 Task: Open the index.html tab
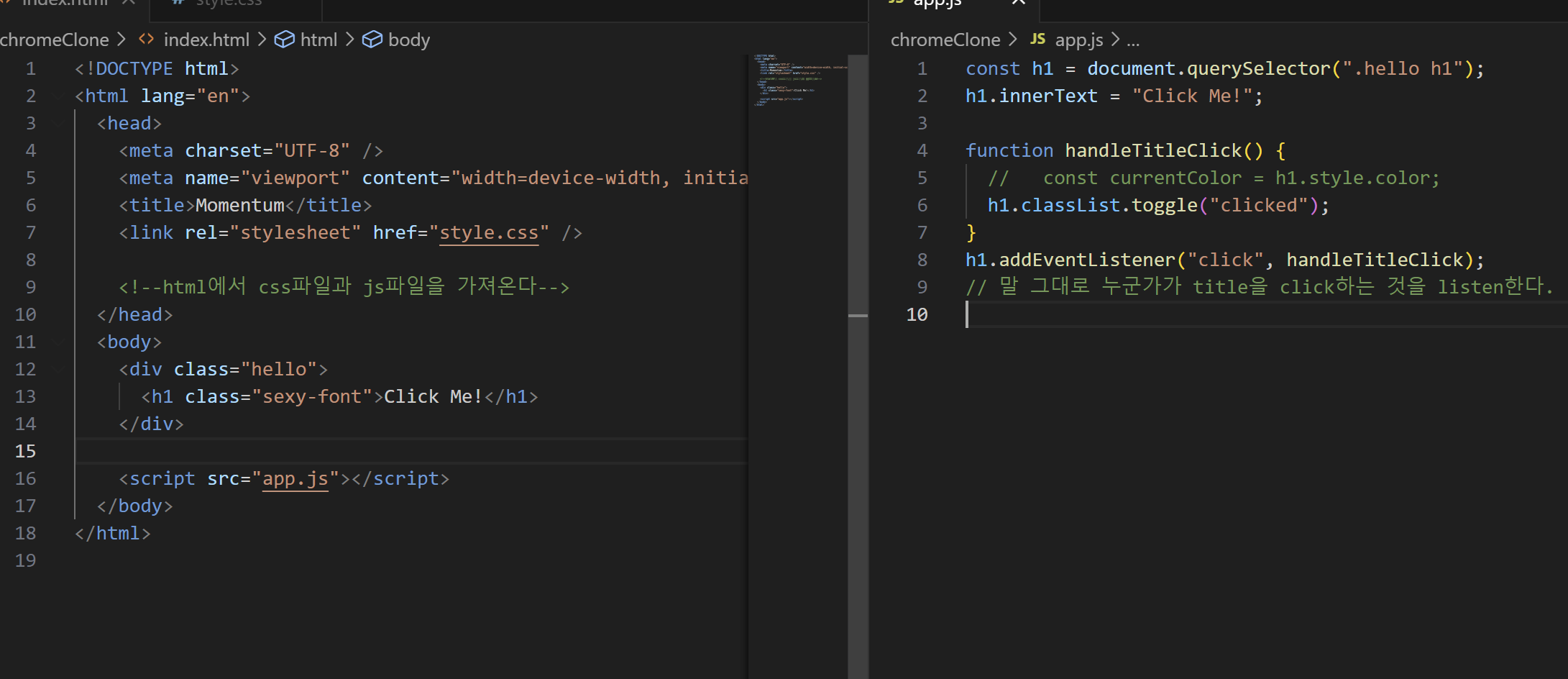pyautogui.click(x=65, y=3)
